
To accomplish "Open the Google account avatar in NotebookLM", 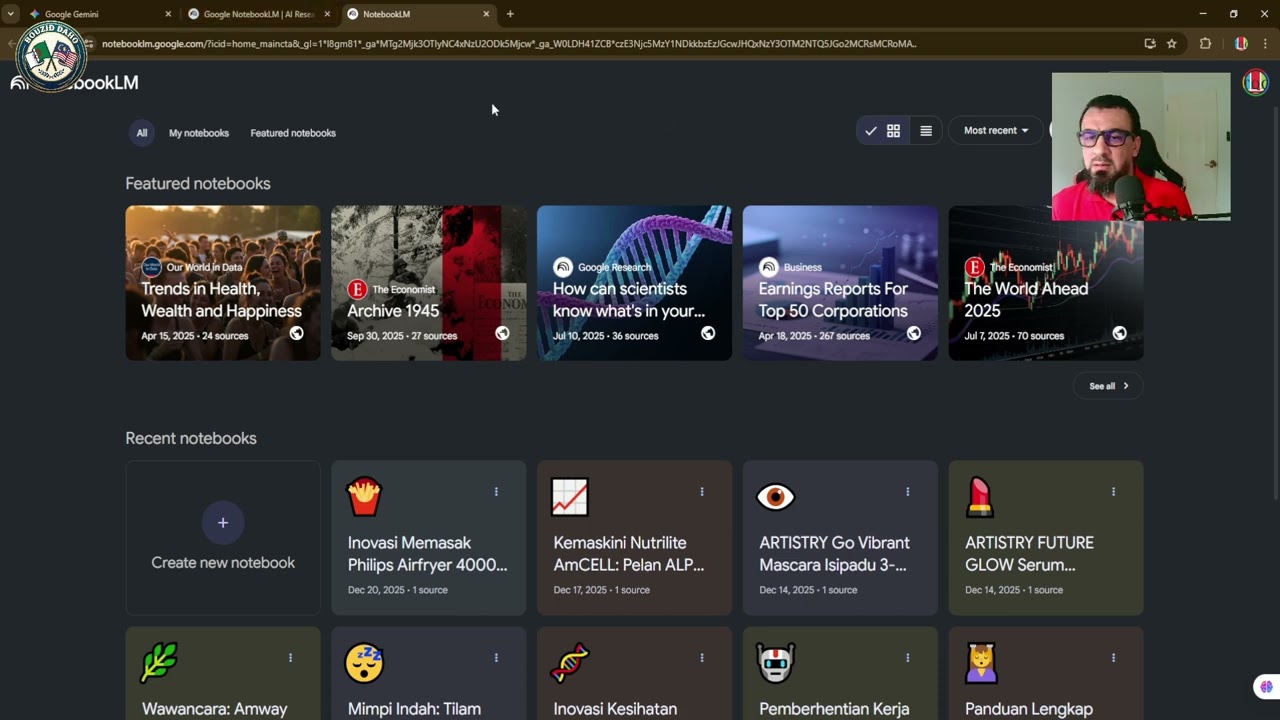I will click(1255, 83).
